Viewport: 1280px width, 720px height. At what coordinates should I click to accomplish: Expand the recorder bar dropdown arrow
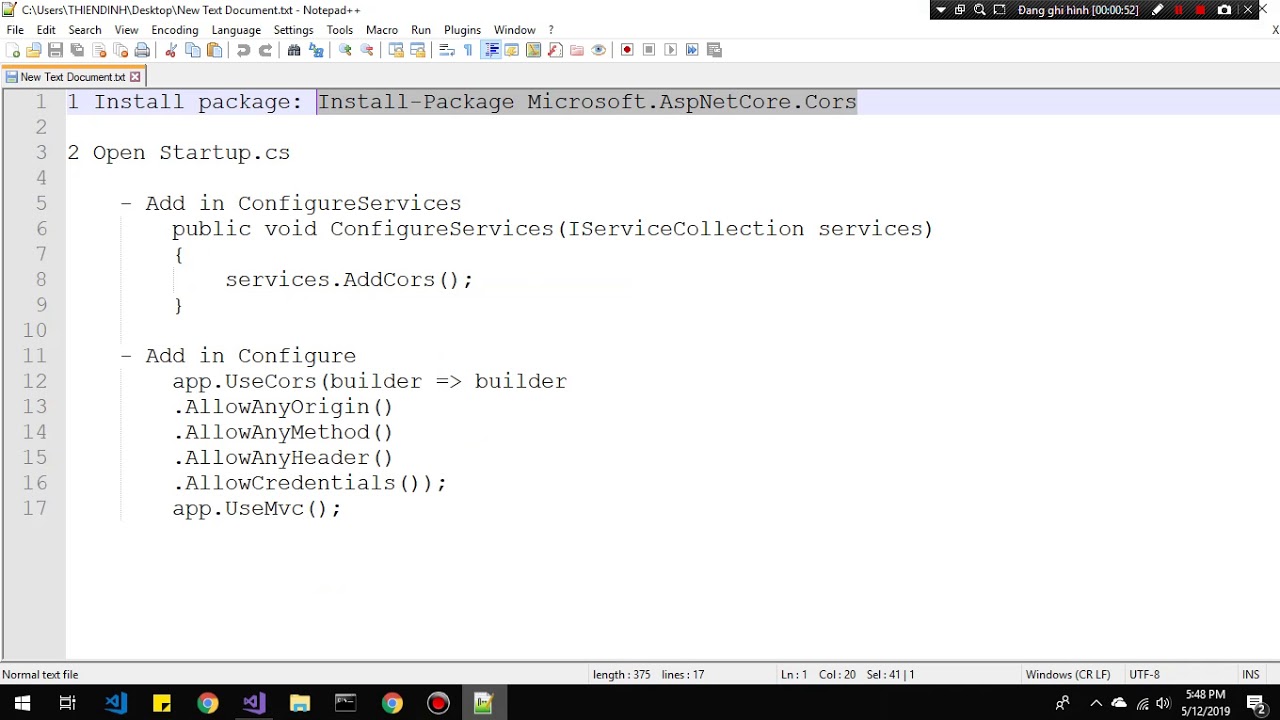940,10
